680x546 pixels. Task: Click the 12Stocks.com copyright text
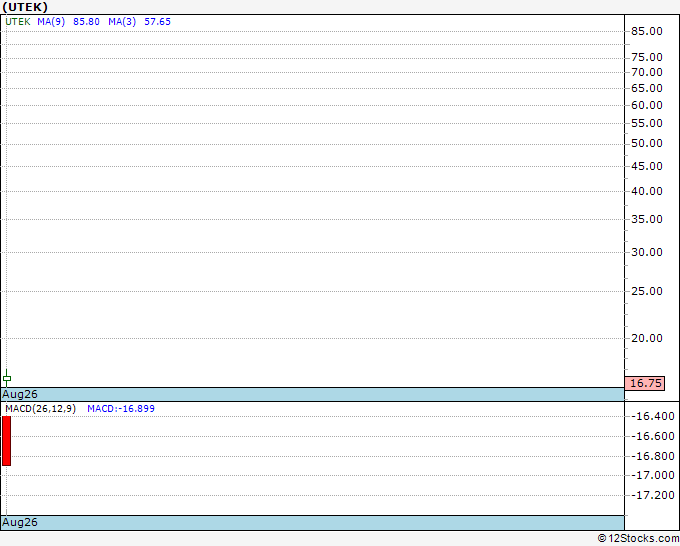coord(638,538)
